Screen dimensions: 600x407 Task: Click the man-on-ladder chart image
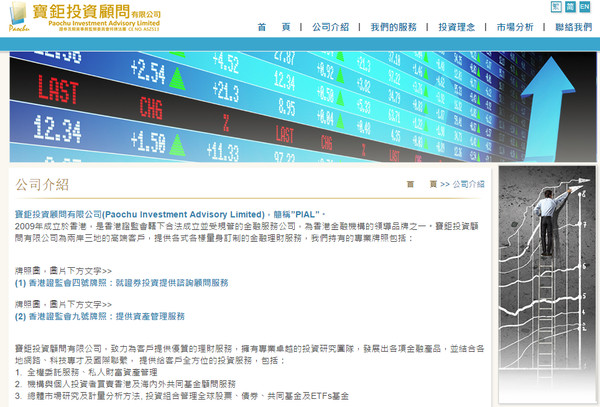[x=547, y=284]
